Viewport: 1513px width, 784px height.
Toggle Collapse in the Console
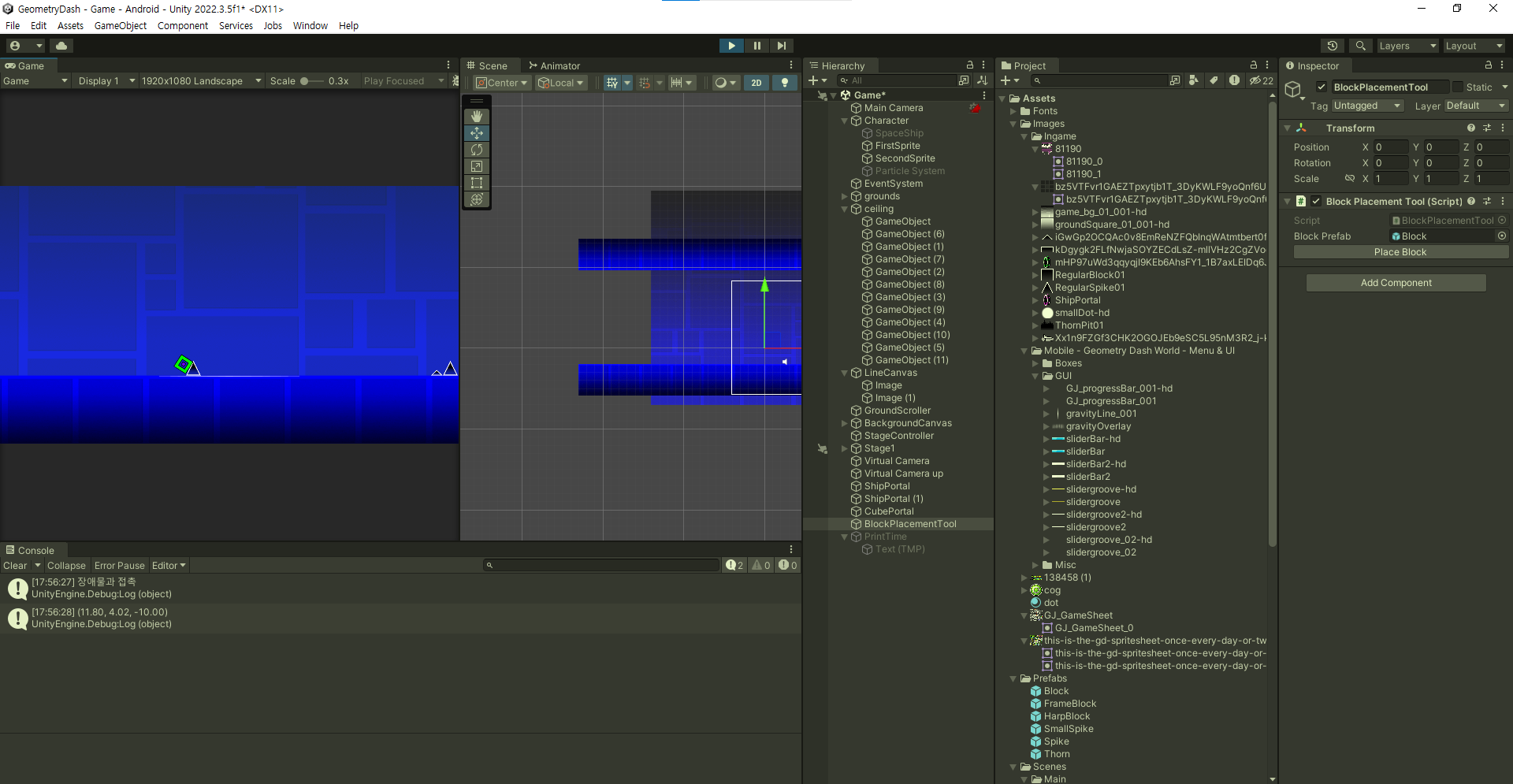pos(66,565)
